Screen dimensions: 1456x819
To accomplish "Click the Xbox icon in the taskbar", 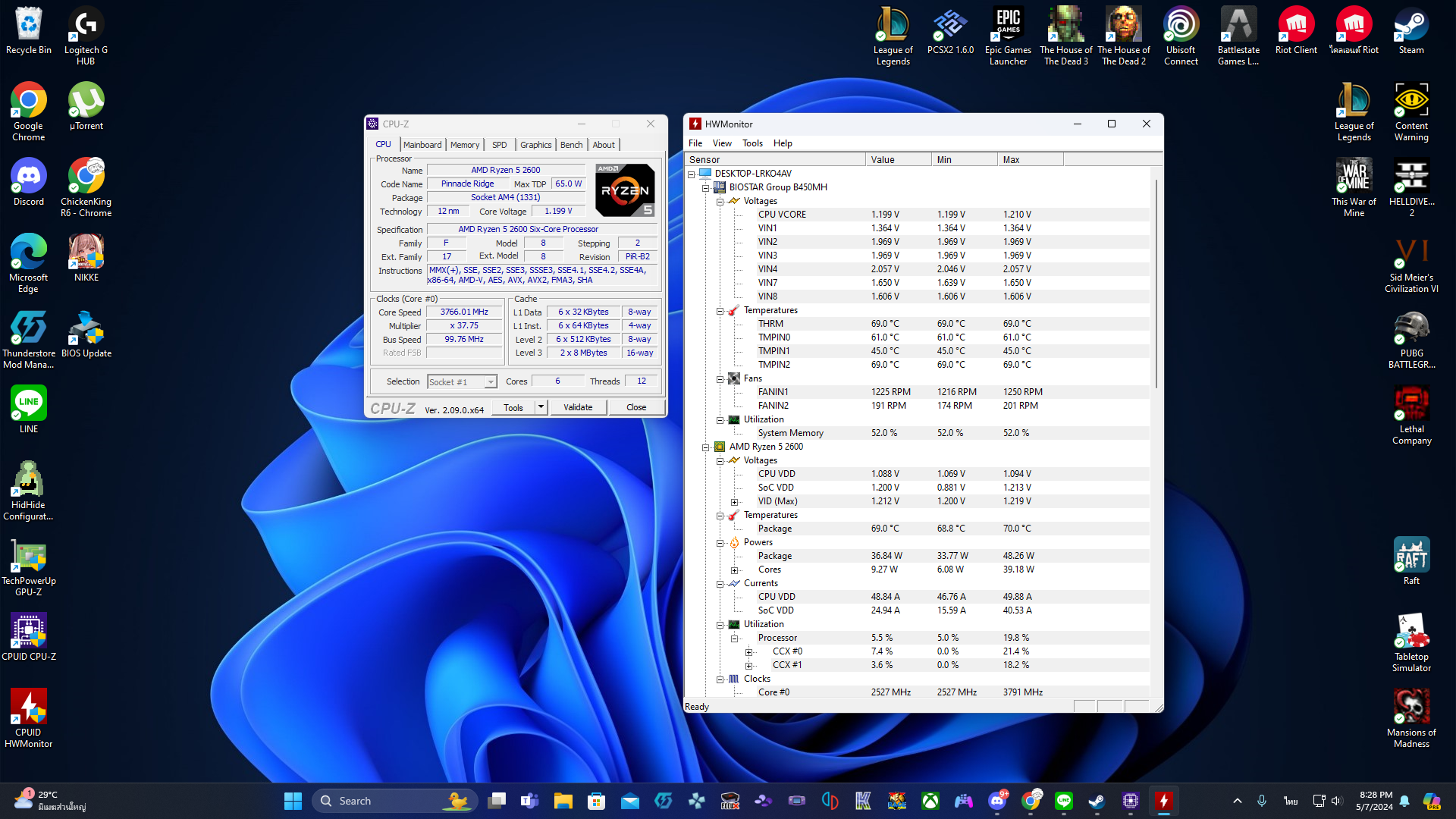I will (930, 801).
